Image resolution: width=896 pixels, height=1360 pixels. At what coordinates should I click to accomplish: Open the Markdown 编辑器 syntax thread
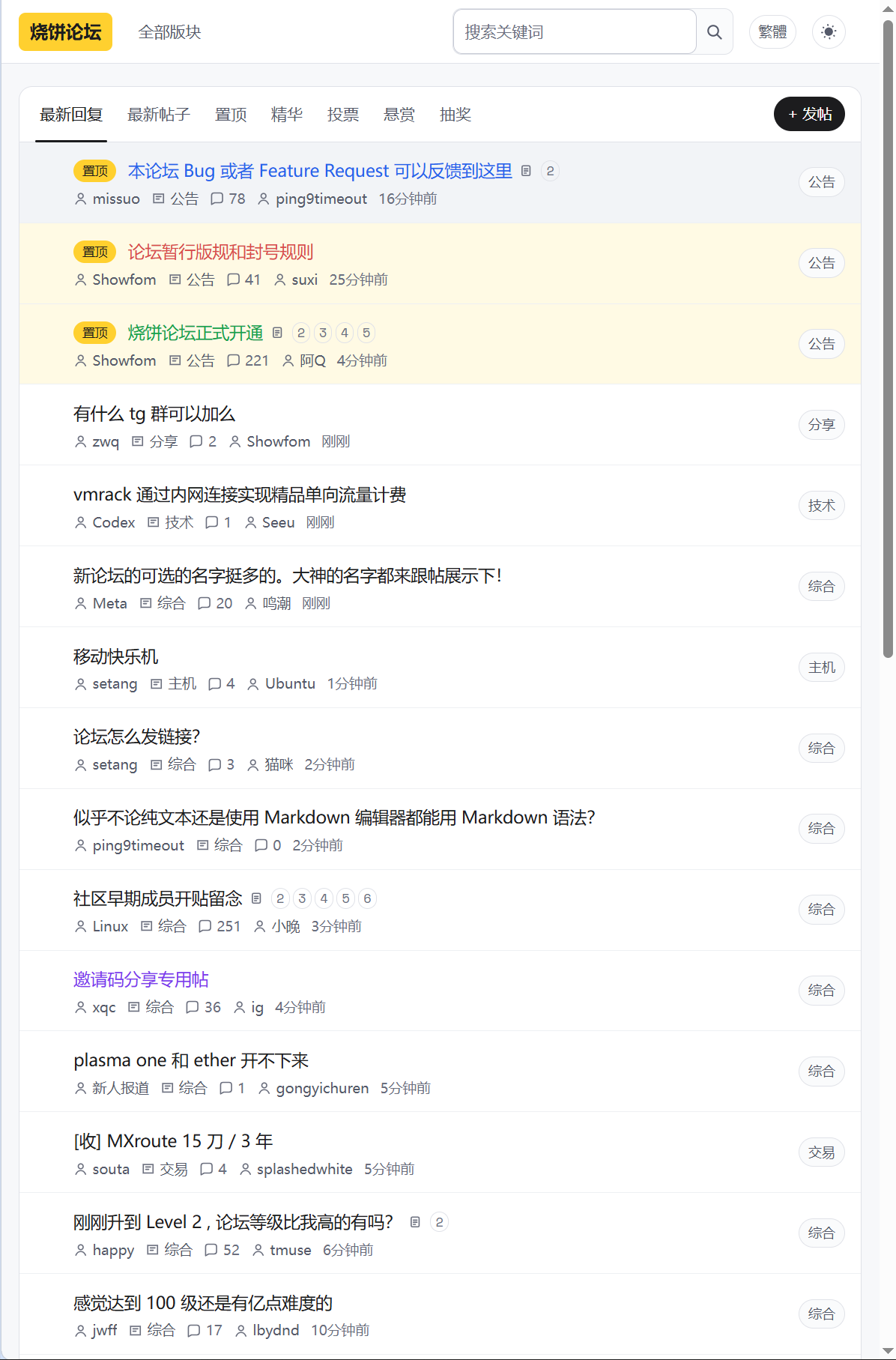tap(334, 817)
